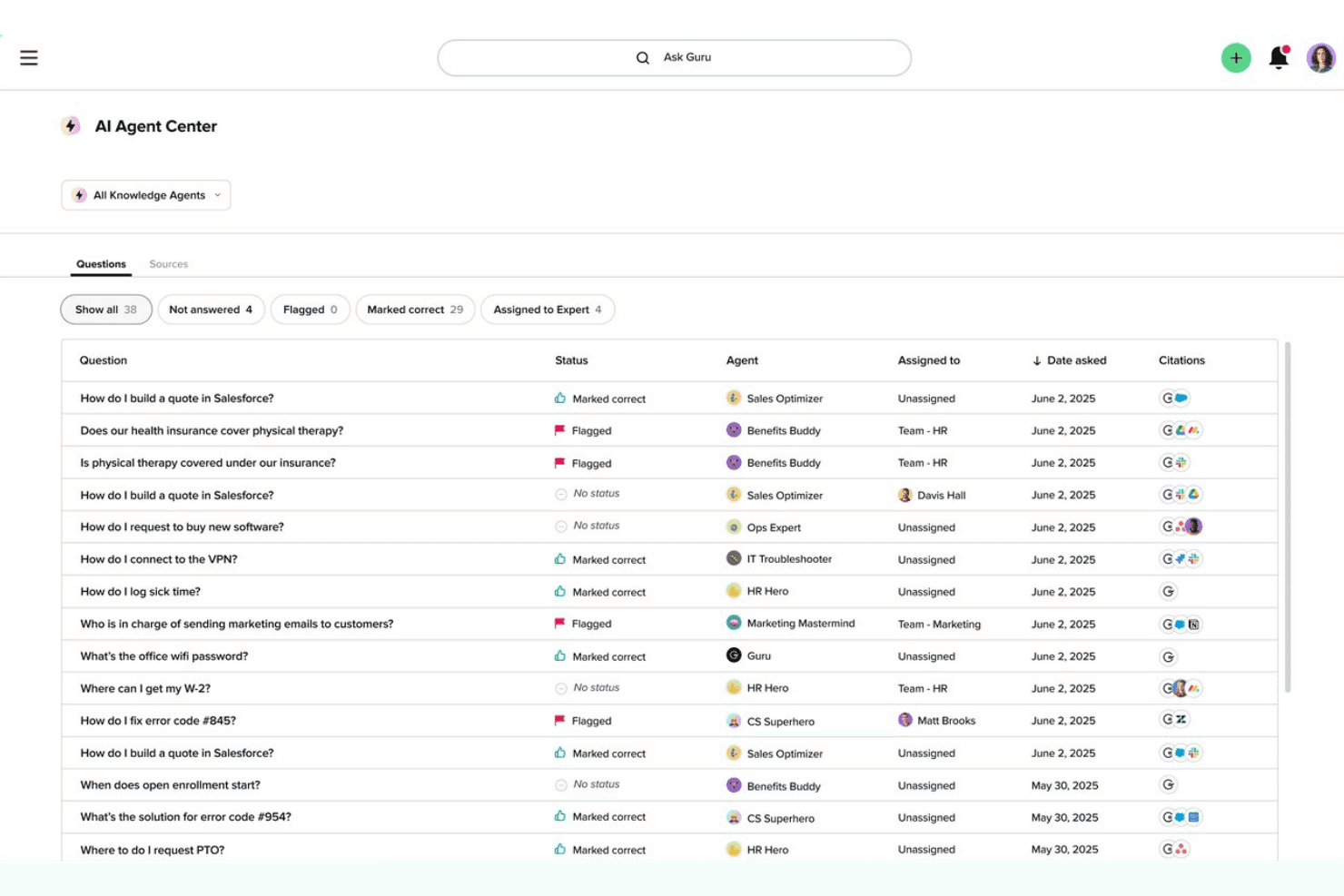1344x896 pixels.
Task: Open the hamburger navigation menu
Action: 29,58
